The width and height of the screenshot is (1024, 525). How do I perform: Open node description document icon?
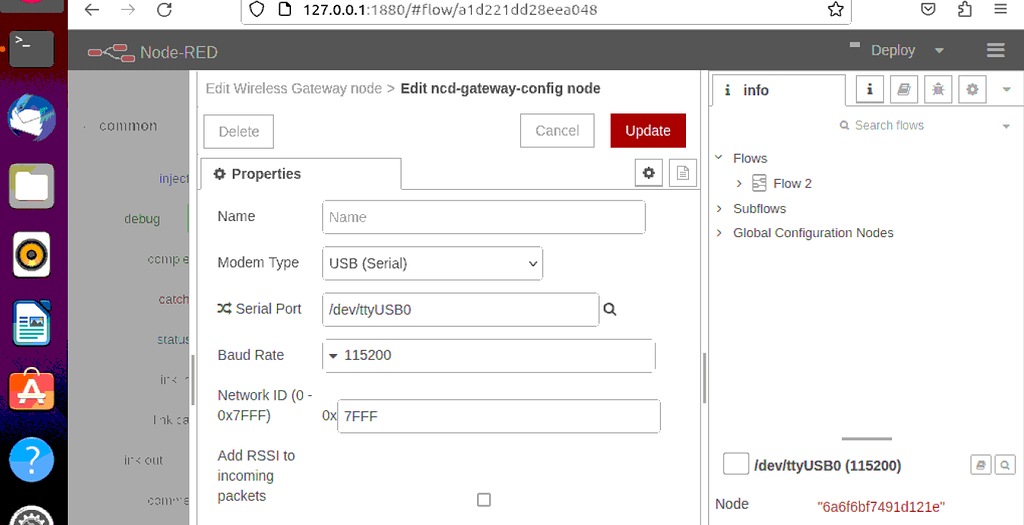682,173
